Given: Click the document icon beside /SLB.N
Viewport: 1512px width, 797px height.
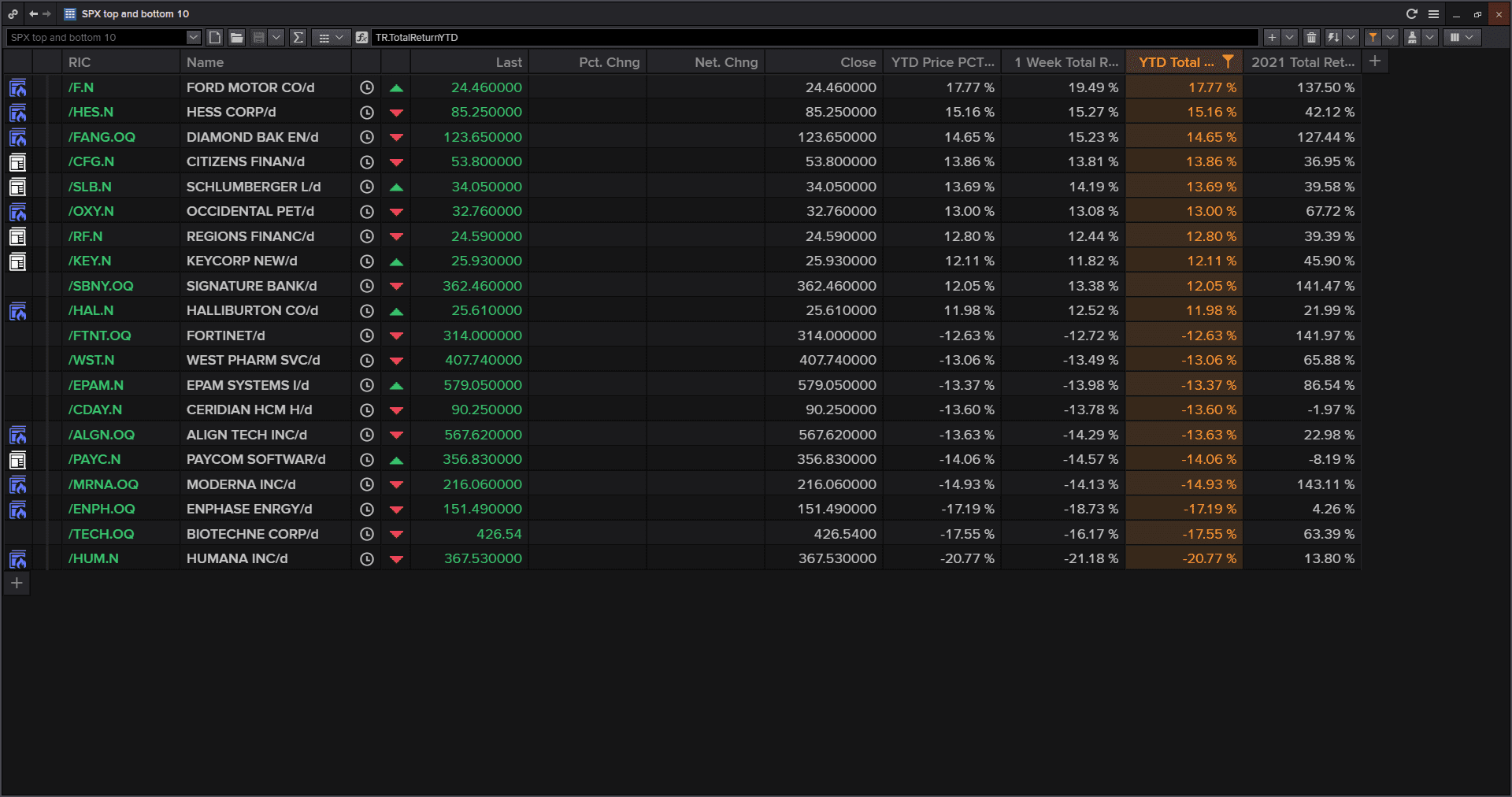Looking at the screenshot, I should pos(17,187).
